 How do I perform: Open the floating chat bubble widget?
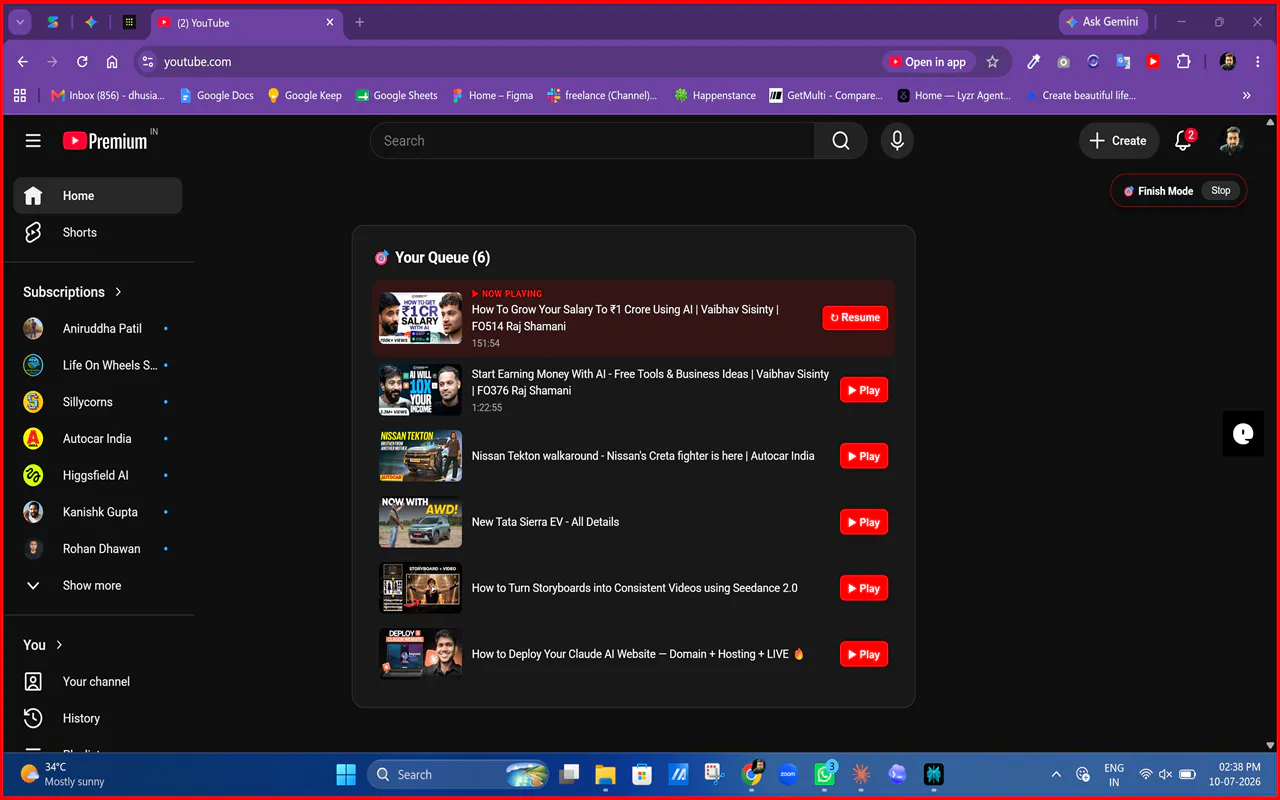pyautogui.click(x=1243, y=433)
